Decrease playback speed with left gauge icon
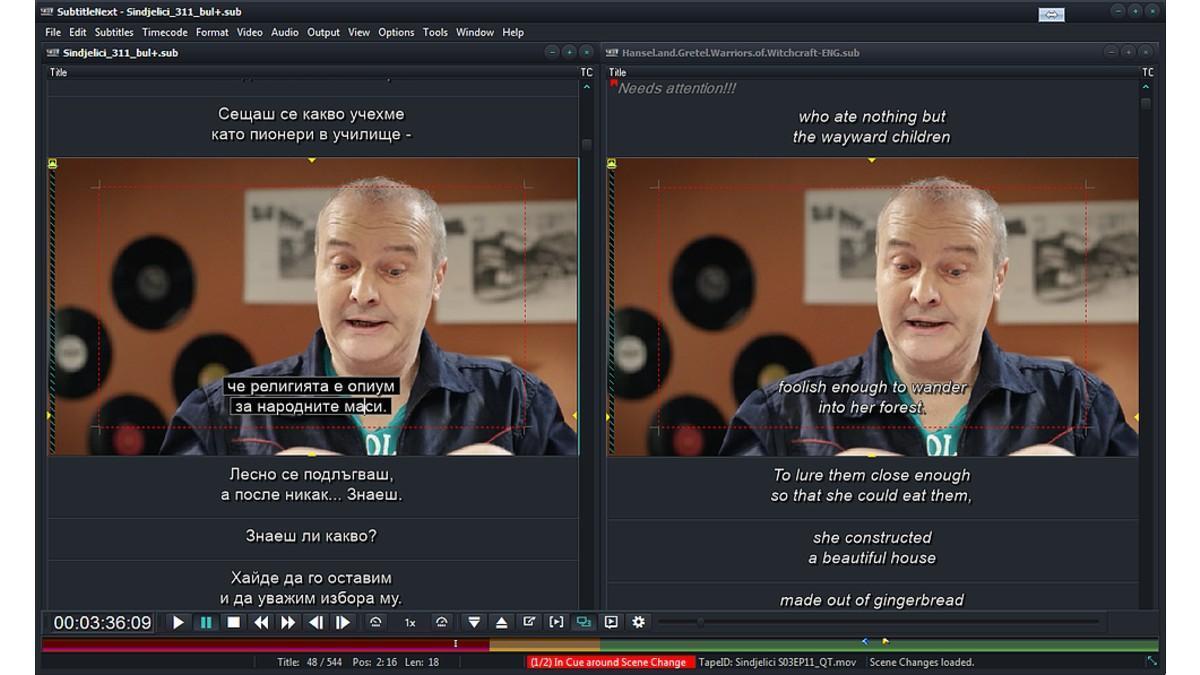The image size is (1200, 675). click(x=375, y=622)
